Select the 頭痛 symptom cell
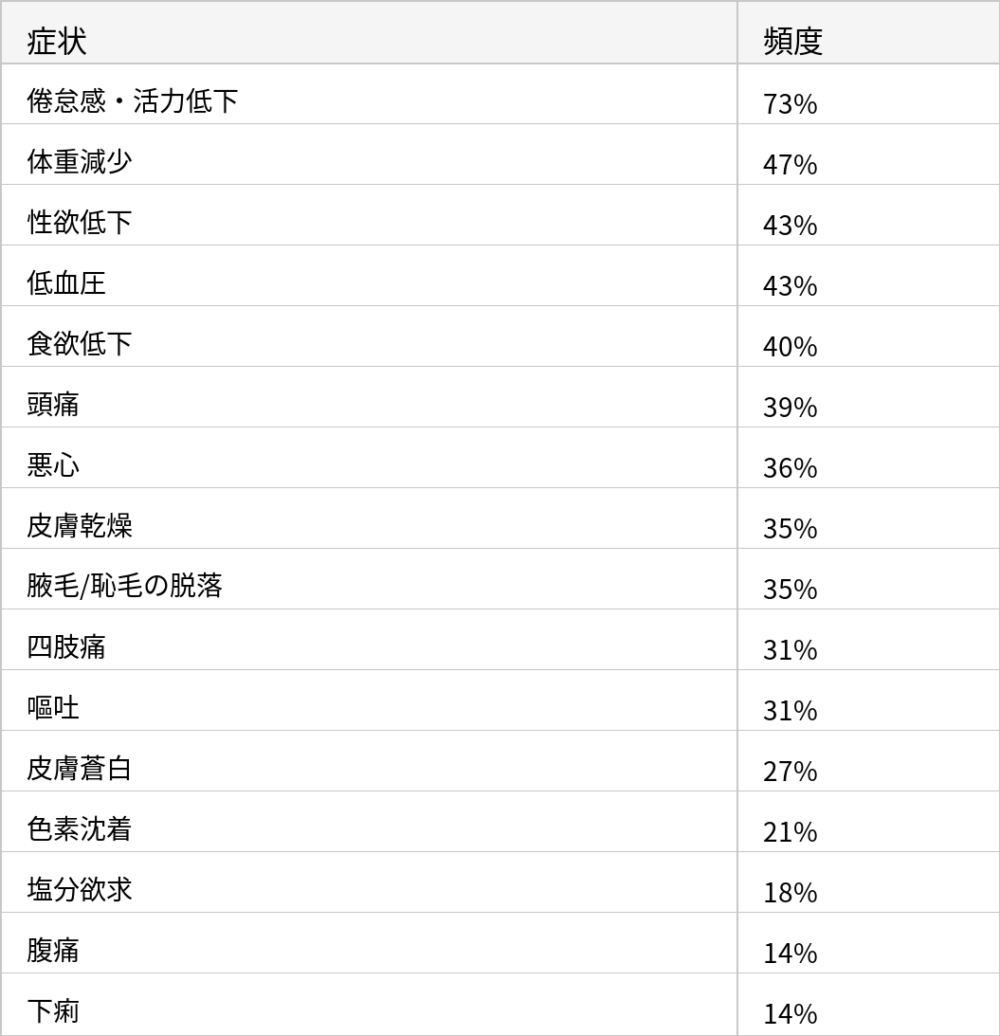 (x=53, y=404)
